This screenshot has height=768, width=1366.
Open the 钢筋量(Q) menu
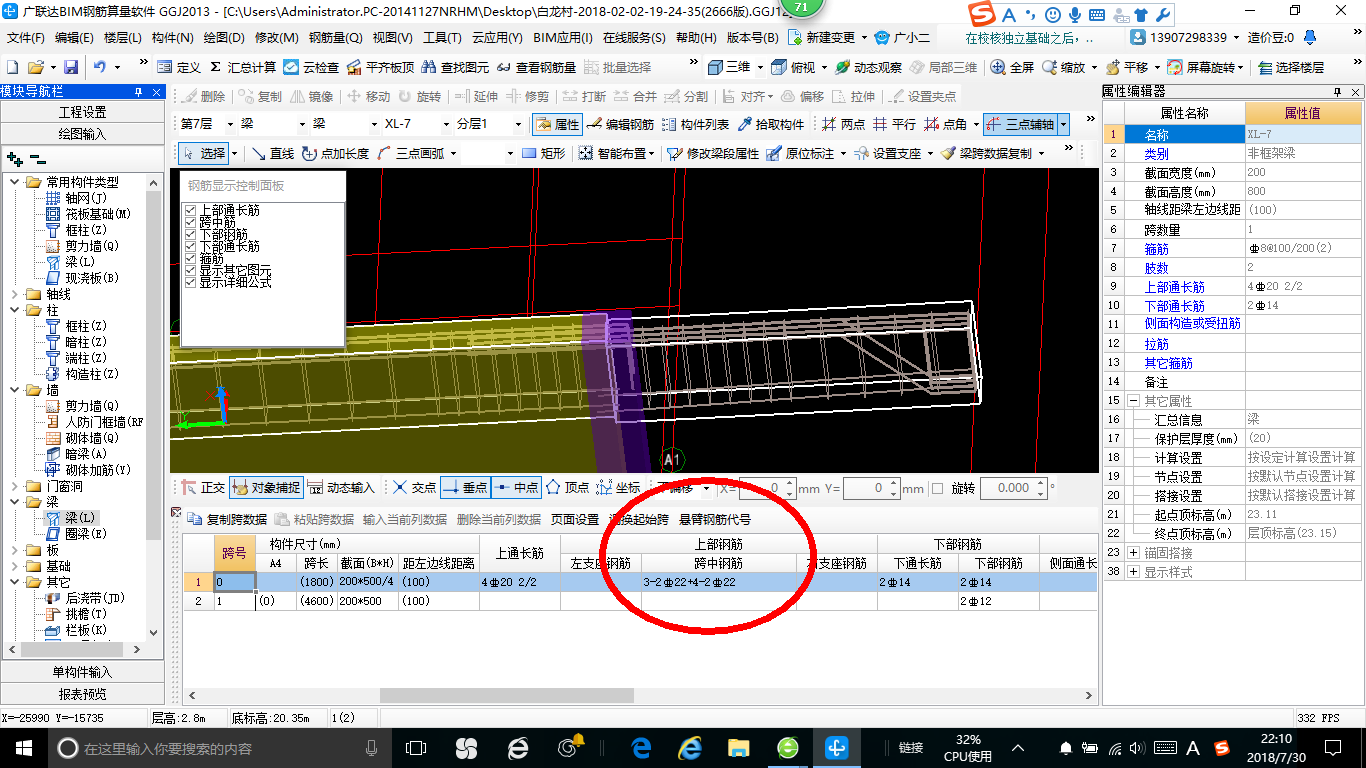335,37
